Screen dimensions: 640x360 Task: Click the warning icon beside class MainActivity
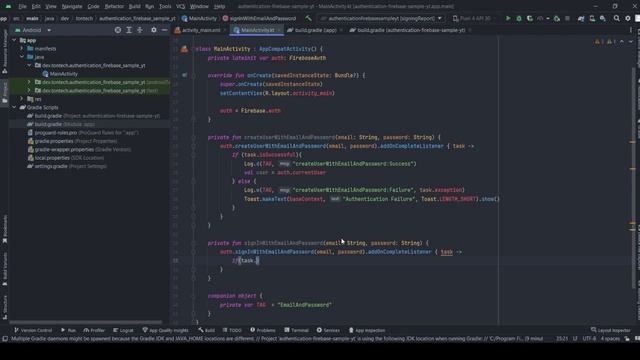pos(184,49)
